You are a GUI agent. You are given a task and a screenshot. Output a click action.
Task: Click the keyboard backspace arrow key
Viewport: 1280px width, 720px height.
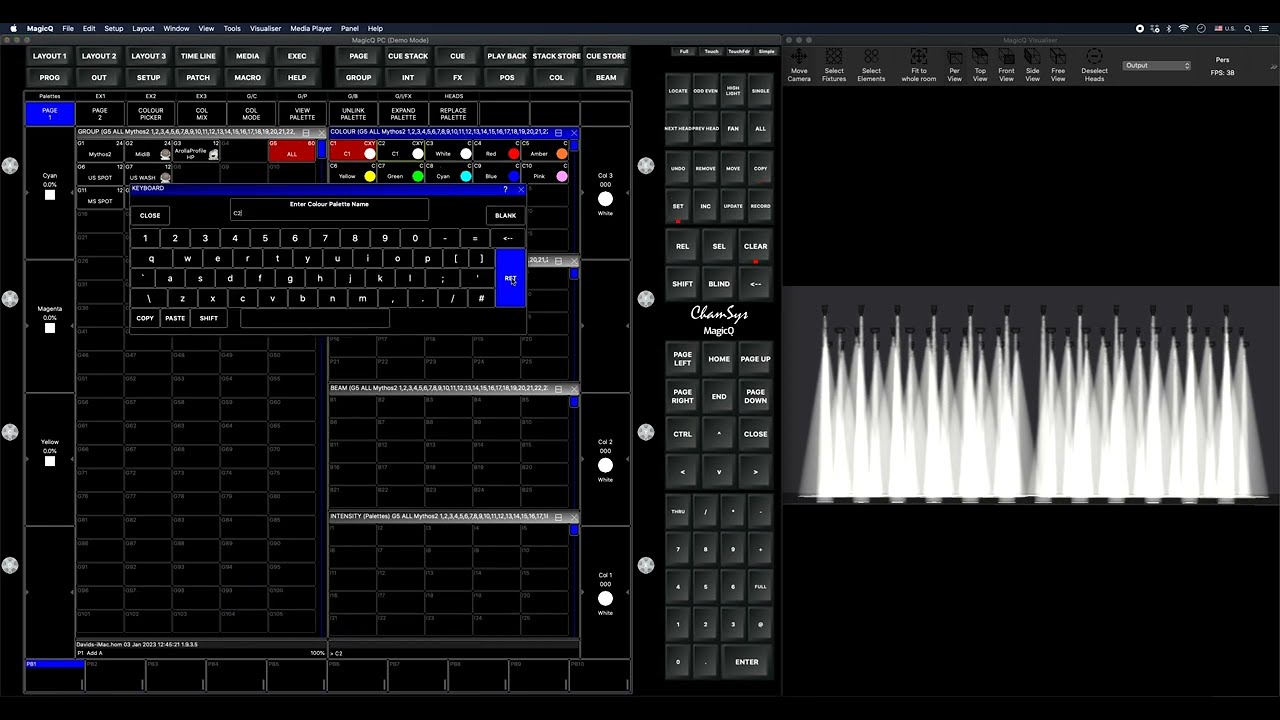[508, 238]
